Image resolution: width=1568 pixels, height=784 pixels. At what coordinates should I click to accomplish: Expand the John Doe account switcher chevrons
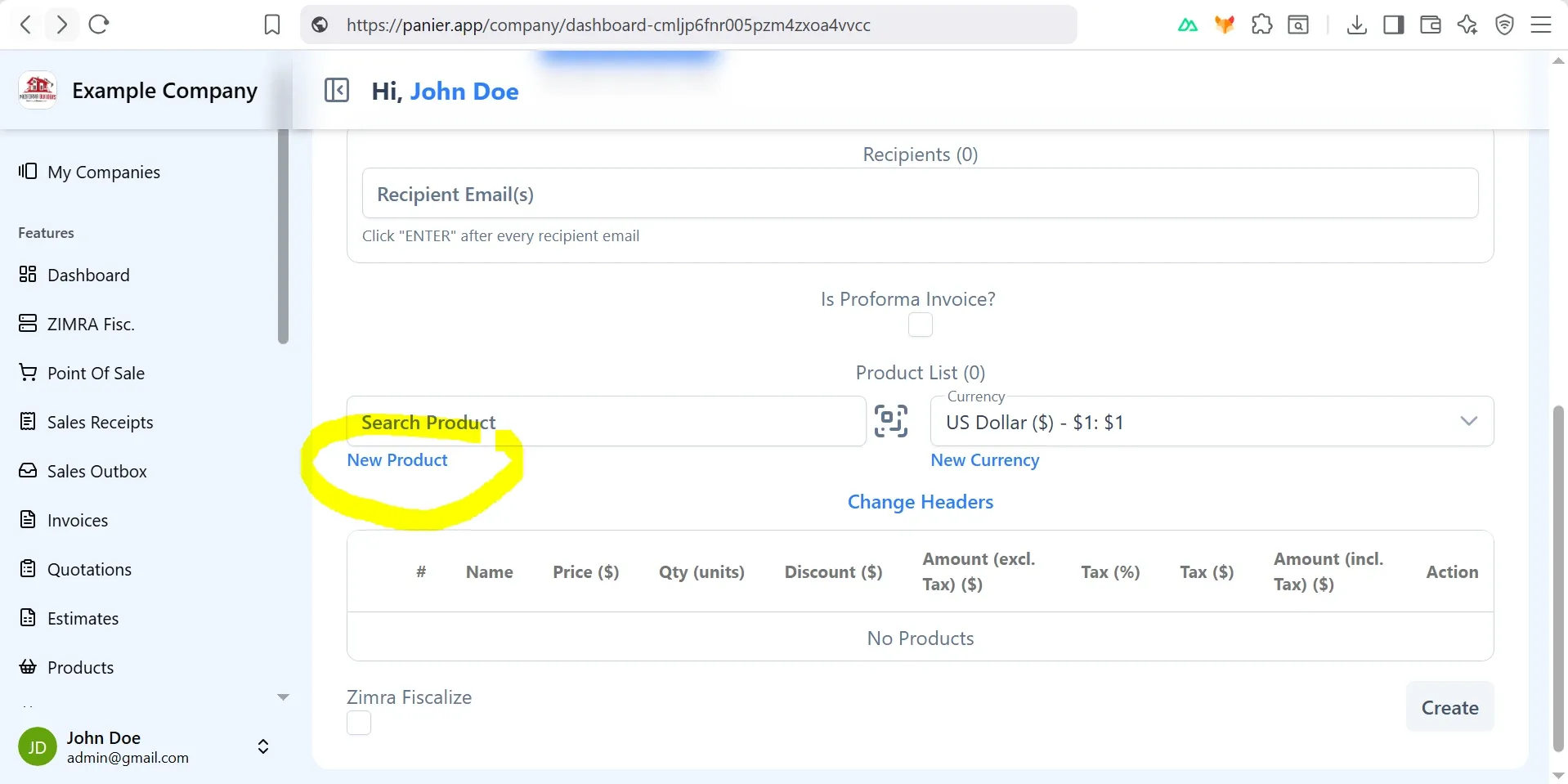tap(263, 746)
